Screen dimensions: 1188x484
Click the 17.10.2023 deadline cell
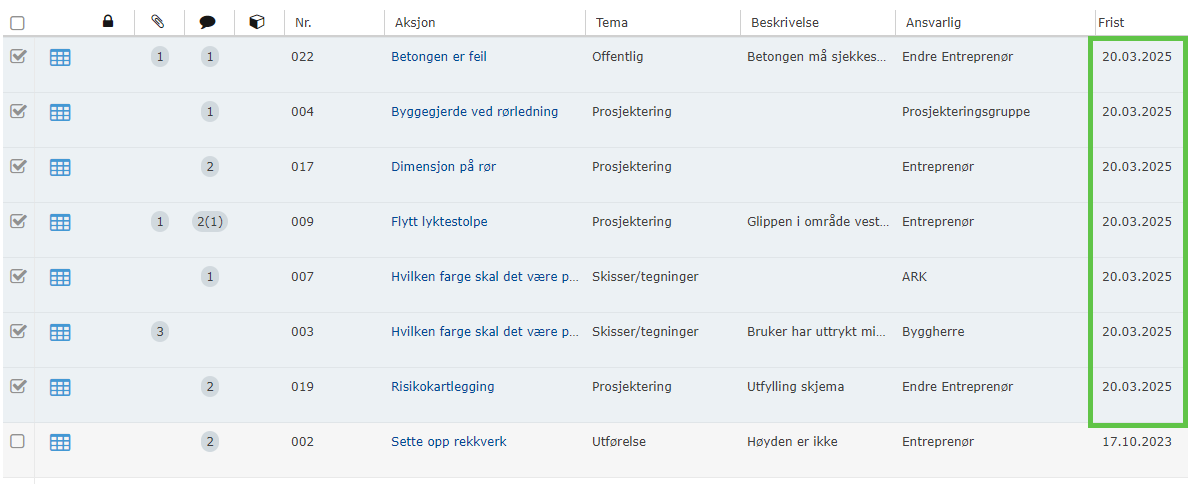(x=1136, y=442)
